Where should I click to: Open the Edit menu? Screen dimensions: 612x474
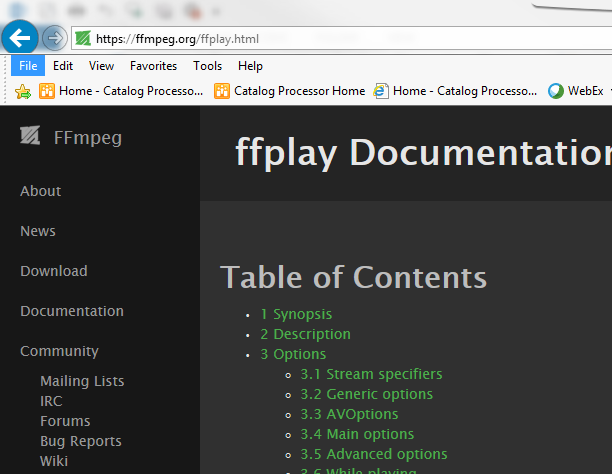tap(63, 66)
